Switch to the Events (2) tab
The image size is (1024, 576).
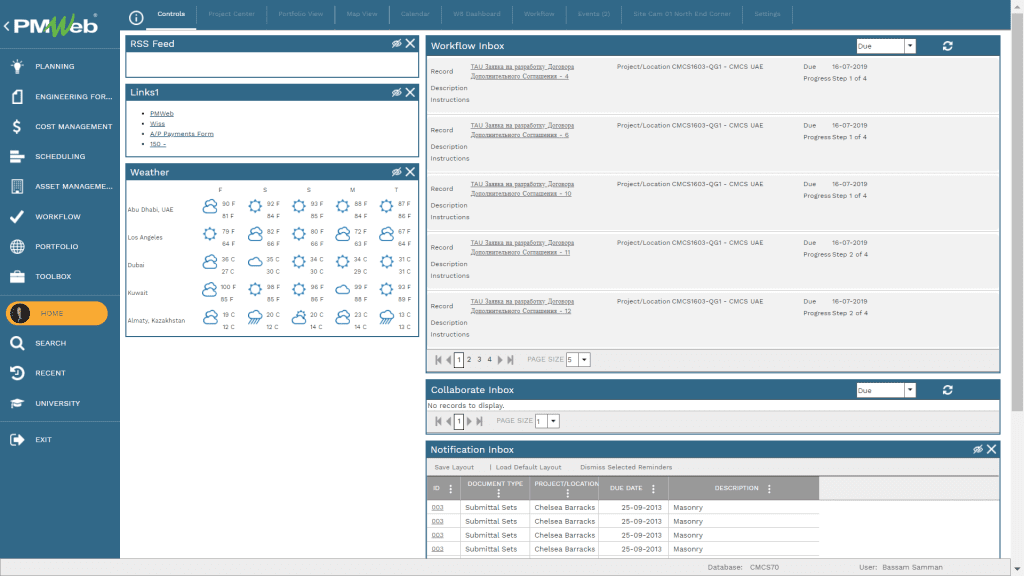(594, 14)
